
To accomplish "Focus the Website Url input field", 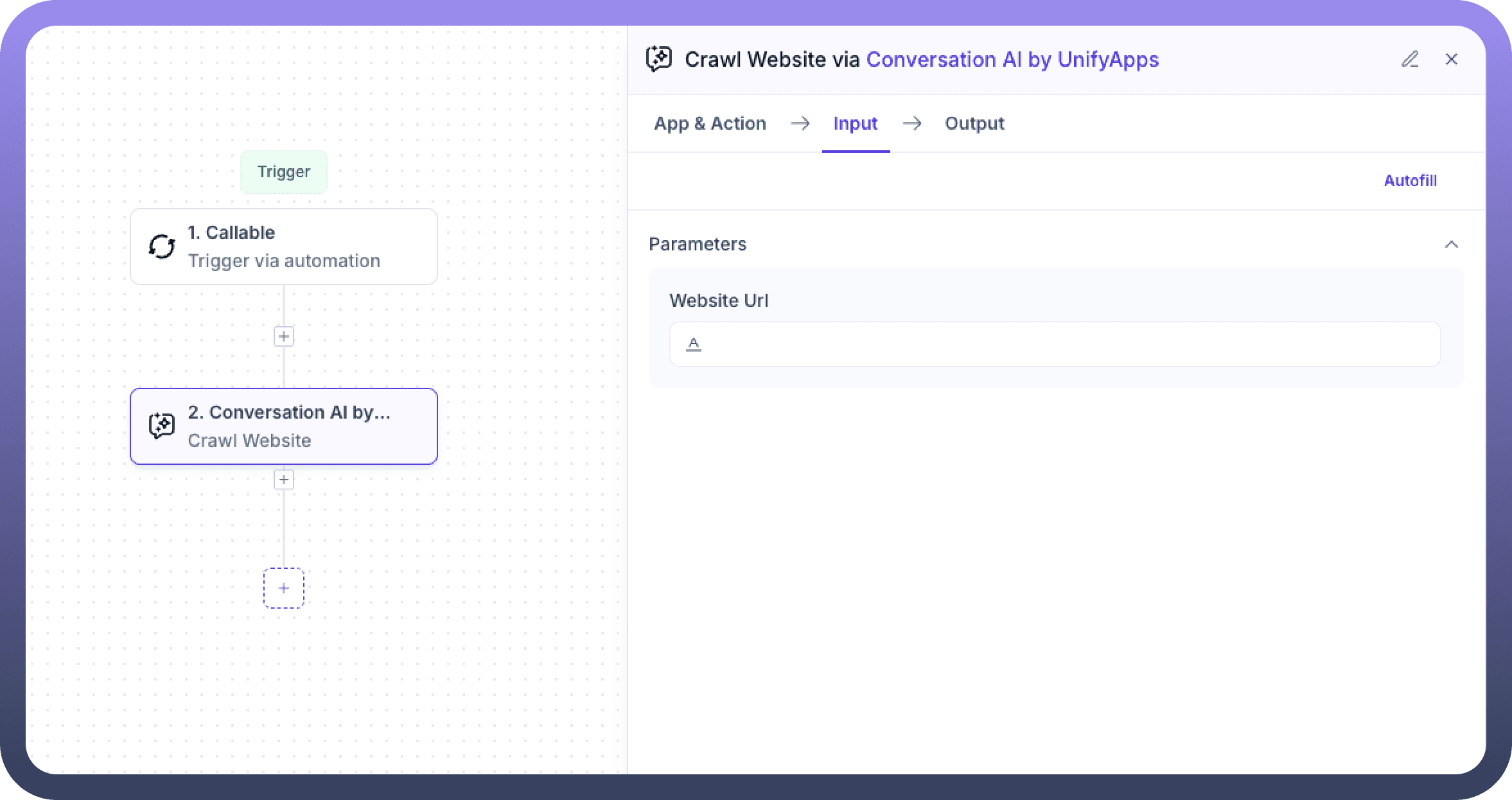I will click(x=1066, y=344).
